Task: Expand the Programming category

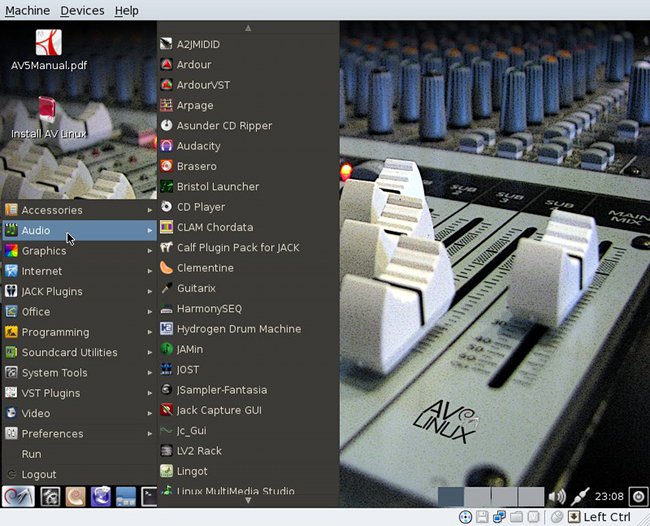Action: pos(79,332)
